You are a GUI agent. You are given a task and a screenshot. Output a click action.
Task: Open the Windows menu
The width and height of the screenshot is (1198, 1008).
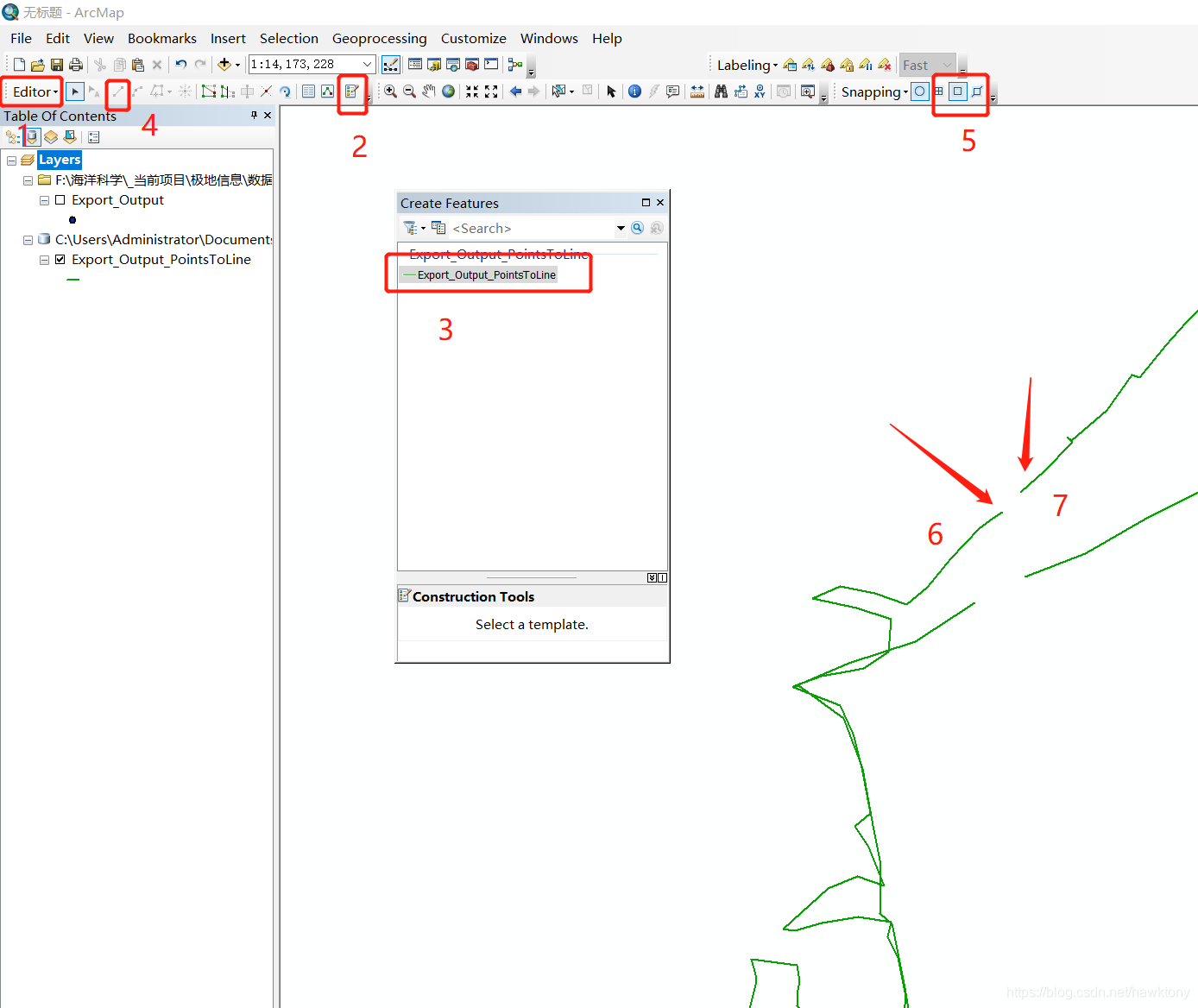pyautogui.click(x=549, y=38)
